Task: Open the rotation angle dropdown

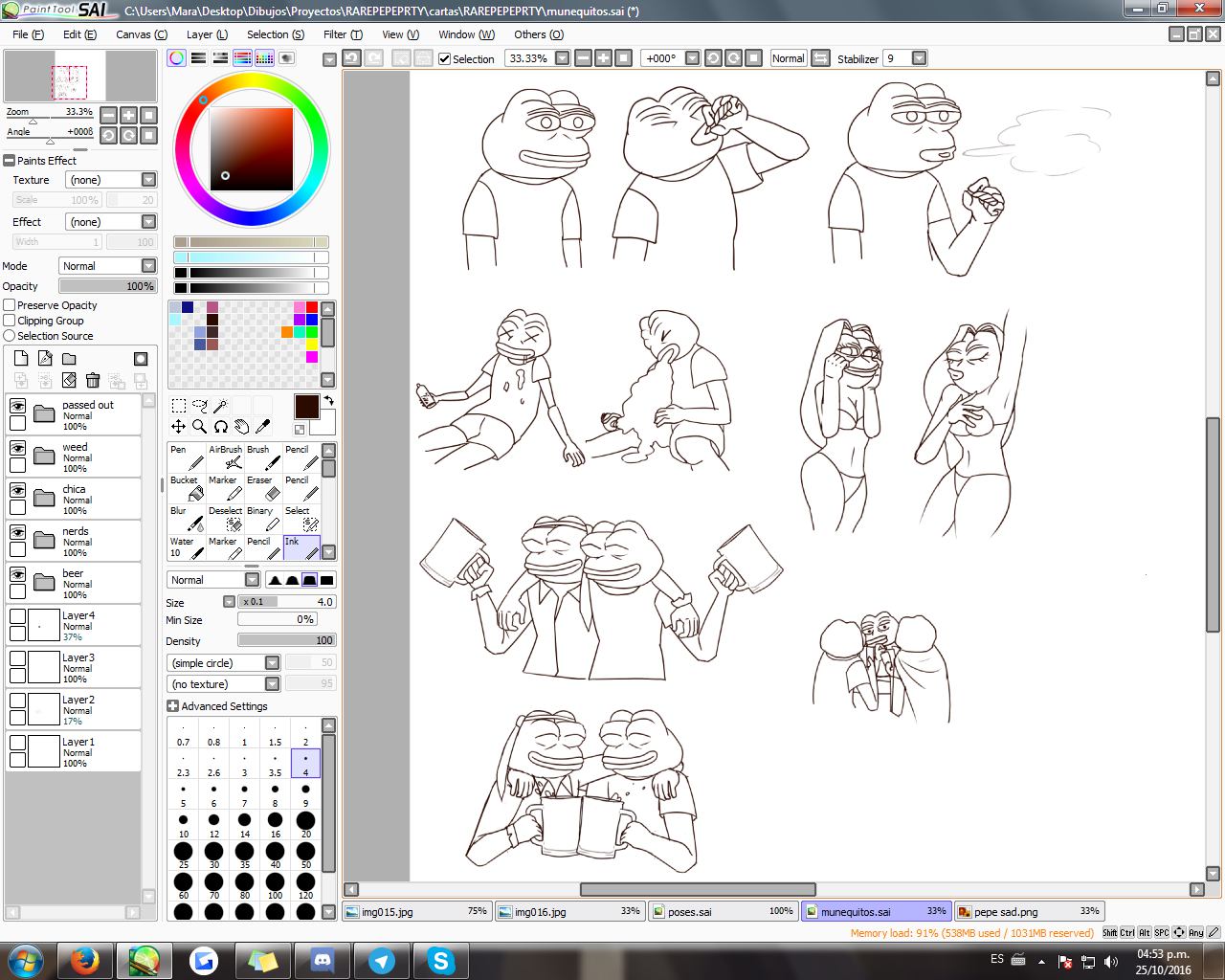Action: pos(692,58)
